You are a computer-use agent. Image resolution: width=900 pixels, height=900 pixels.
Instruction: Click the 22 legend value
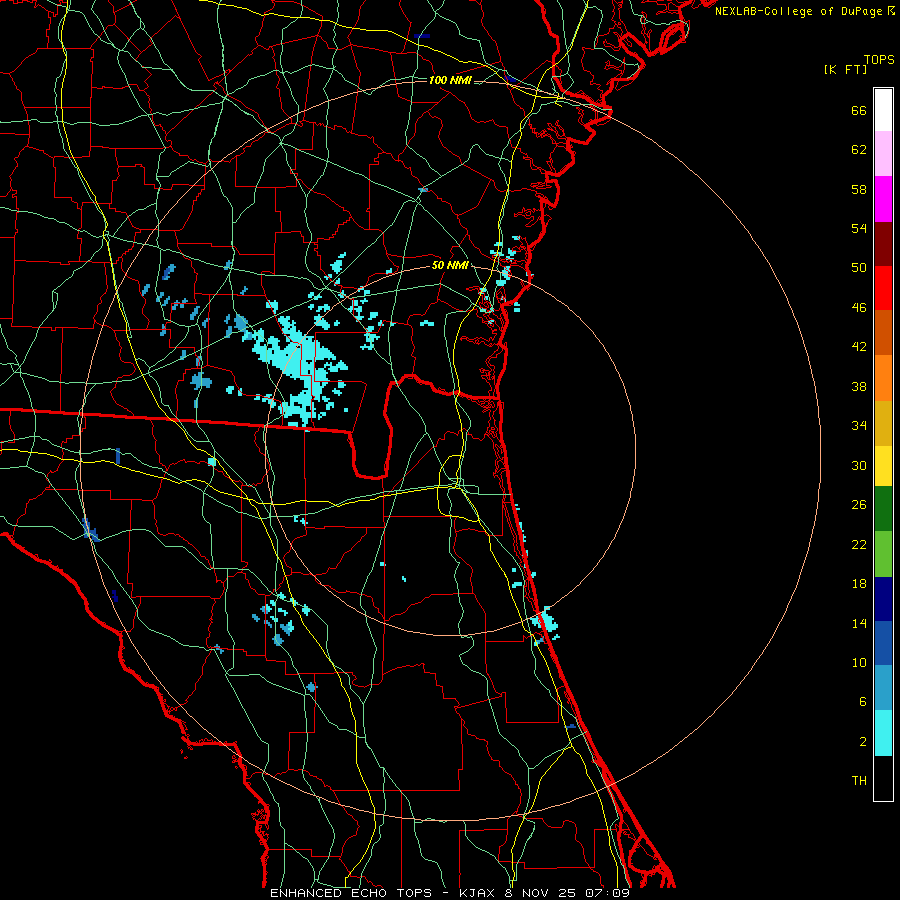click(x=859, y=544)
